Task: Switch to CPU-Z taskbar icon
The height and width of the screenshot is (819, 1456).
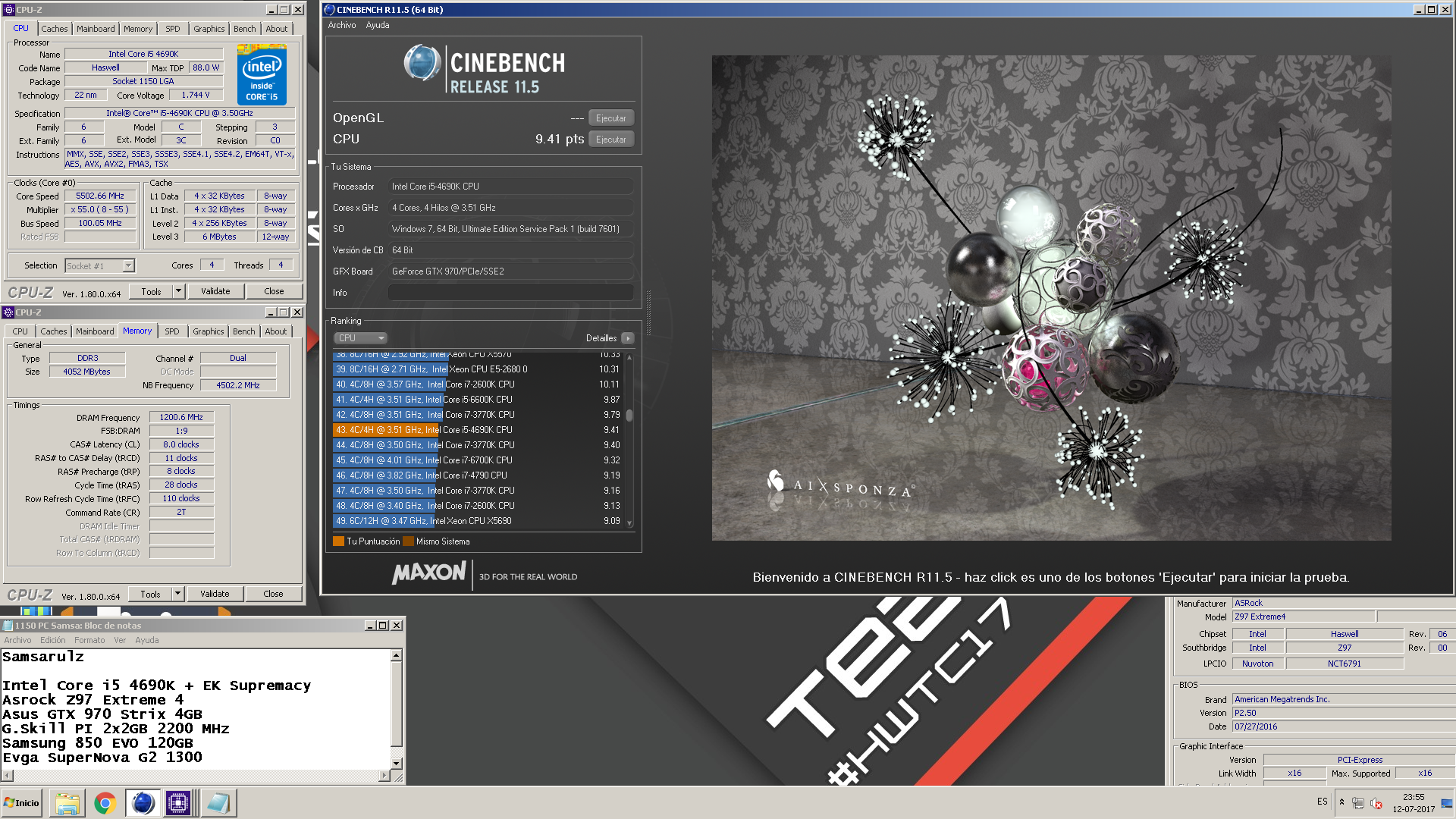Action: pos(179,803)
